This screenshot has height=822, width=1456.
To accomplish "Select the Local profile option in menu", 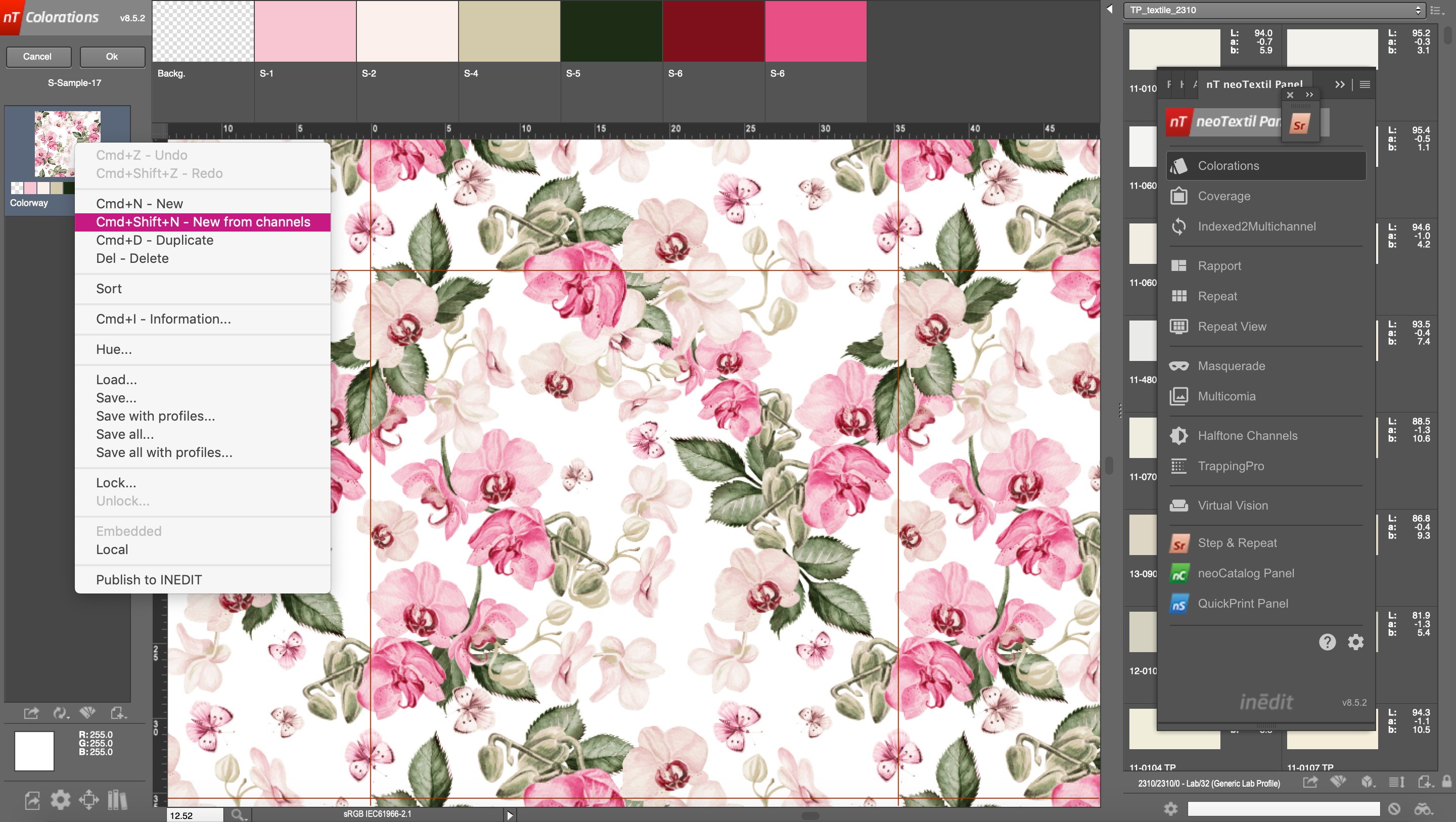I will (112, 550).
